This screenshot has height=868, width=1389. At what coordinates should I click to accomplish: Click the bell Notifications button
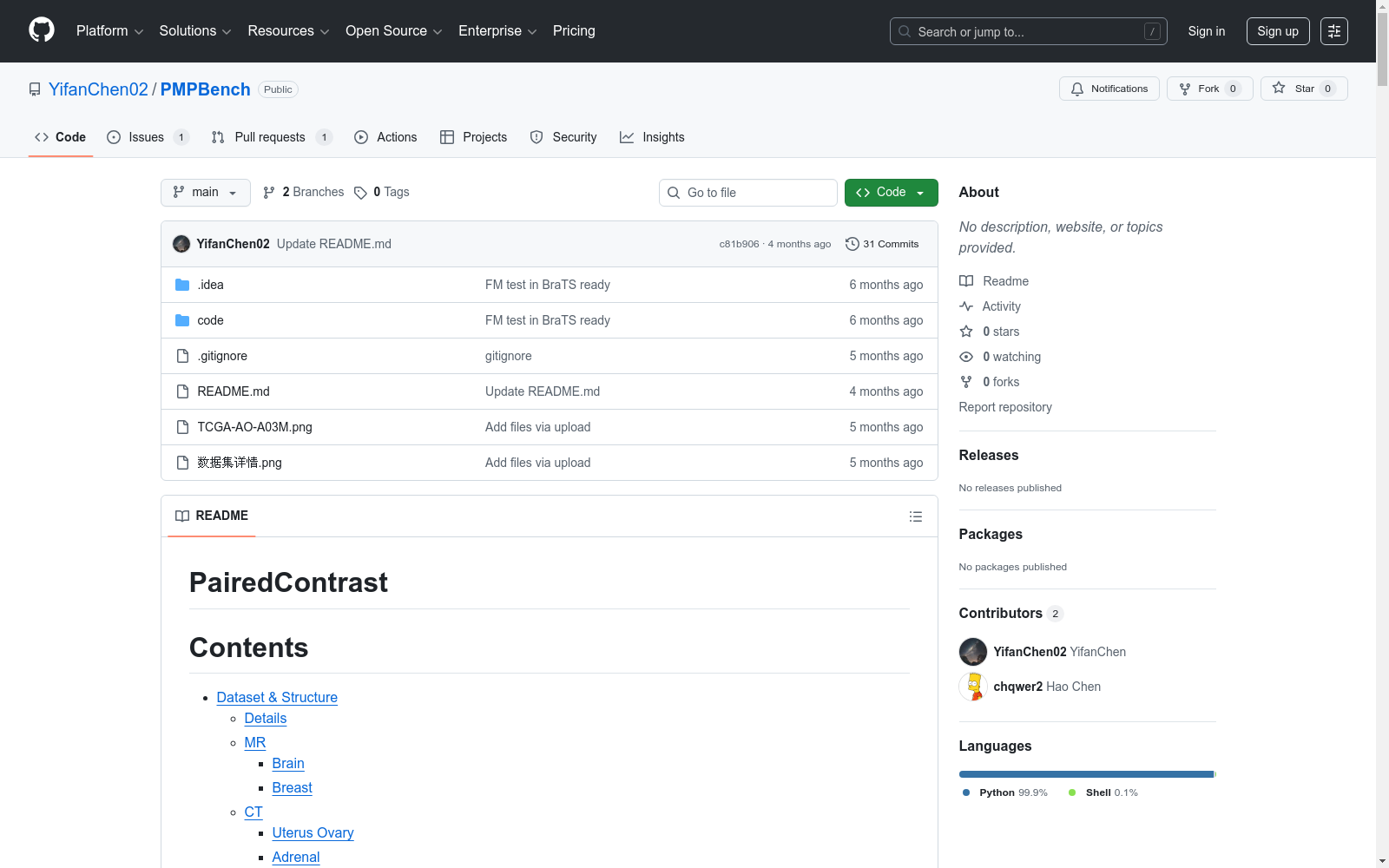(x=1109, y=89)
